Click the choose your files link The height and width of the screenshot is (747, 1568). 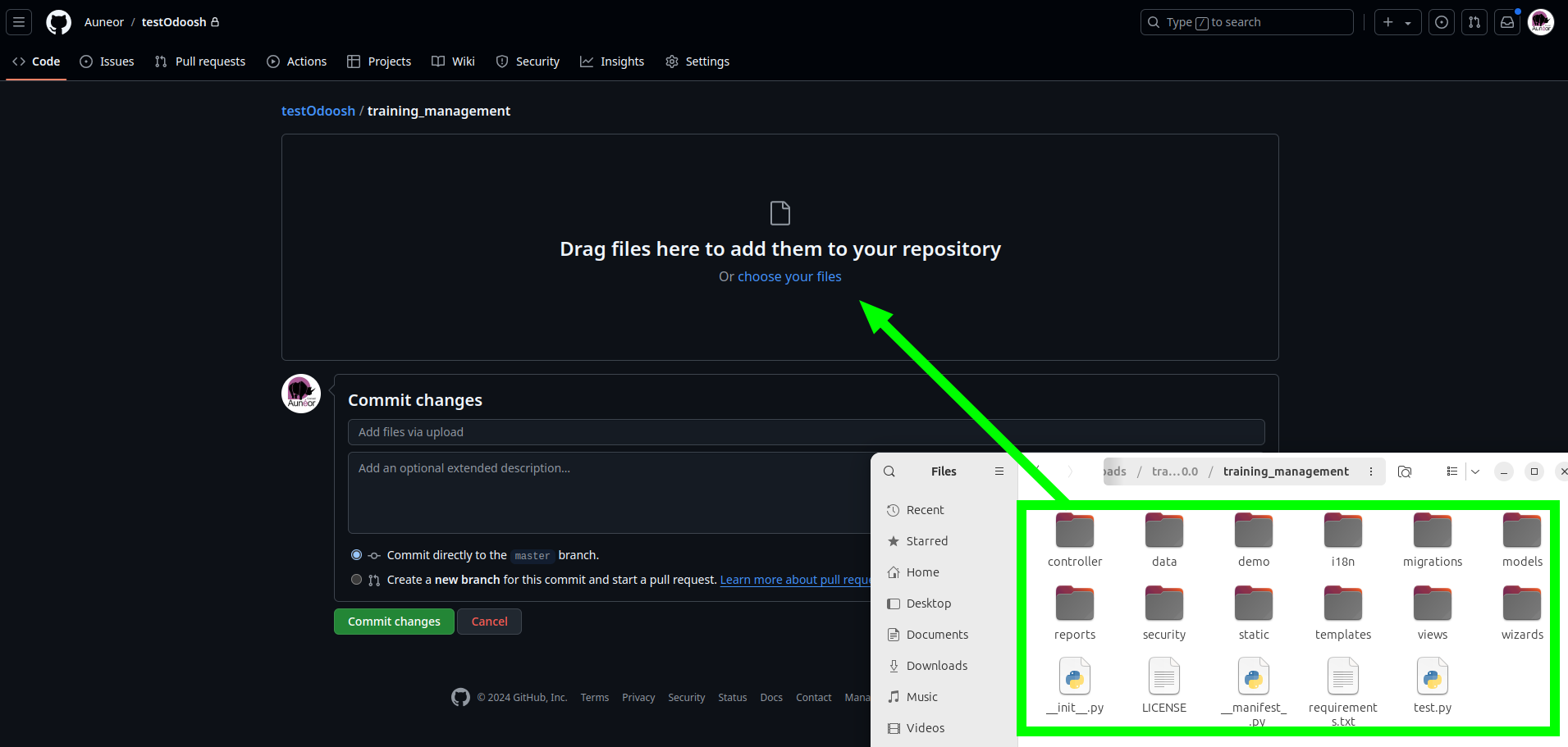(789, 277)
